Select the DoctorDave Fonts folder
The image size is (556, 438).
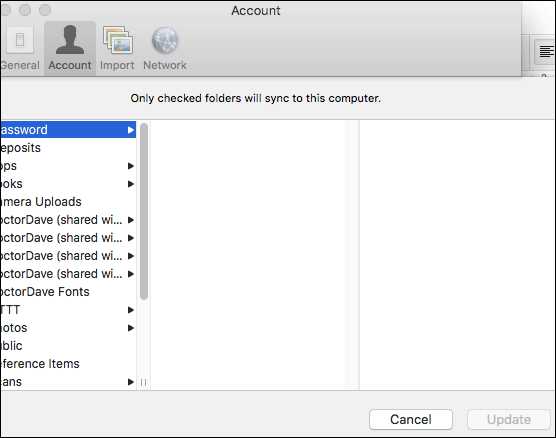pyautogui.click(x=68, y=292)
